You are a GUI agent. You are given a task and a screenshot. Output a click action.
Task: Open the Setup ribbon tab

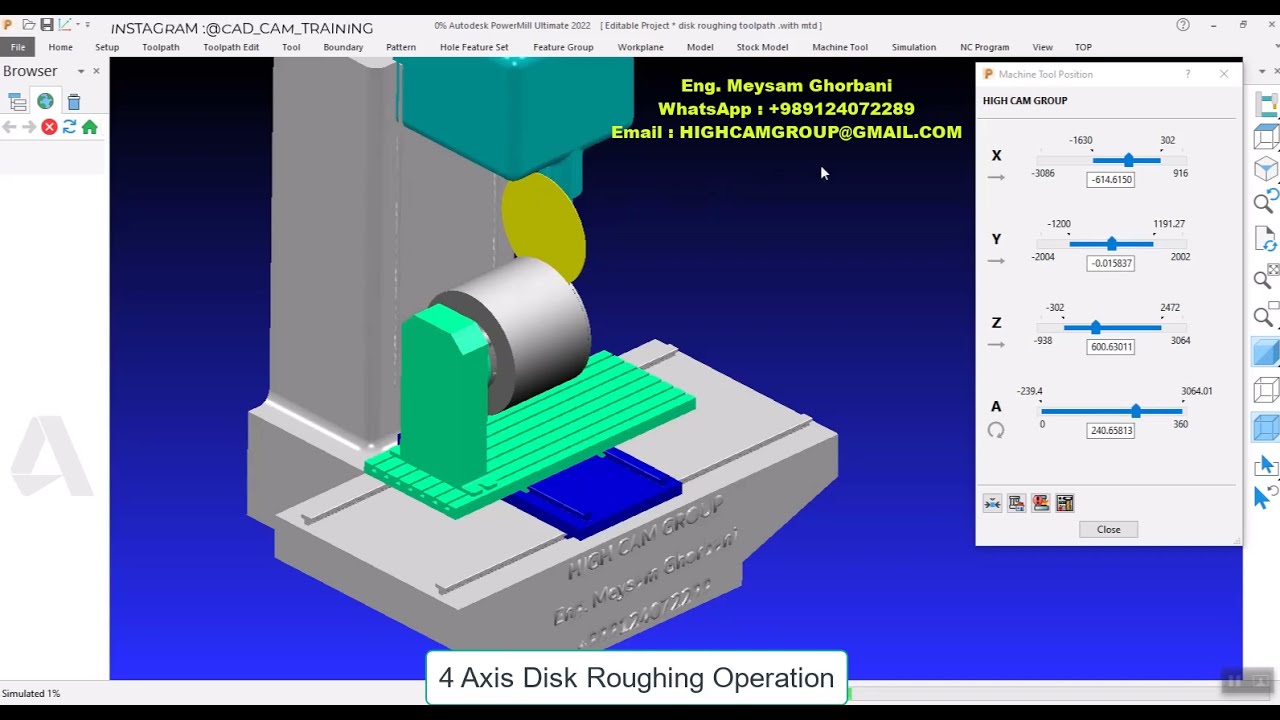pos(107,47)
